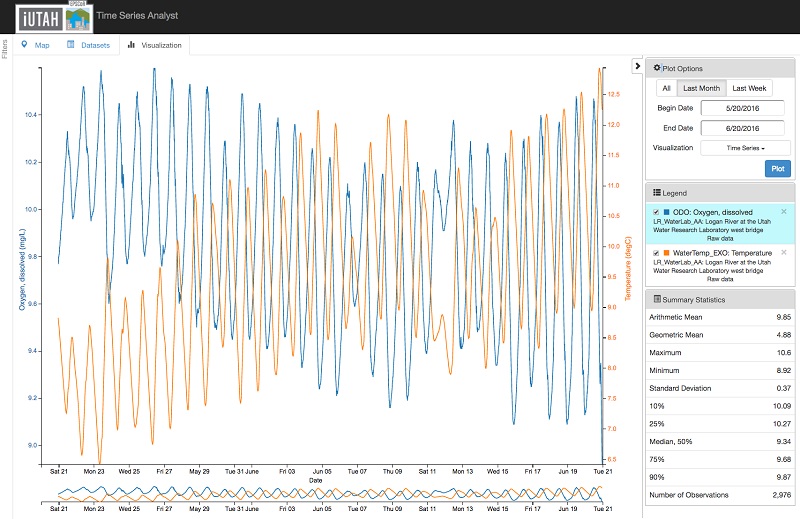Click the iUTAH logo
The image size is (800, 519).
pos(54,18)
